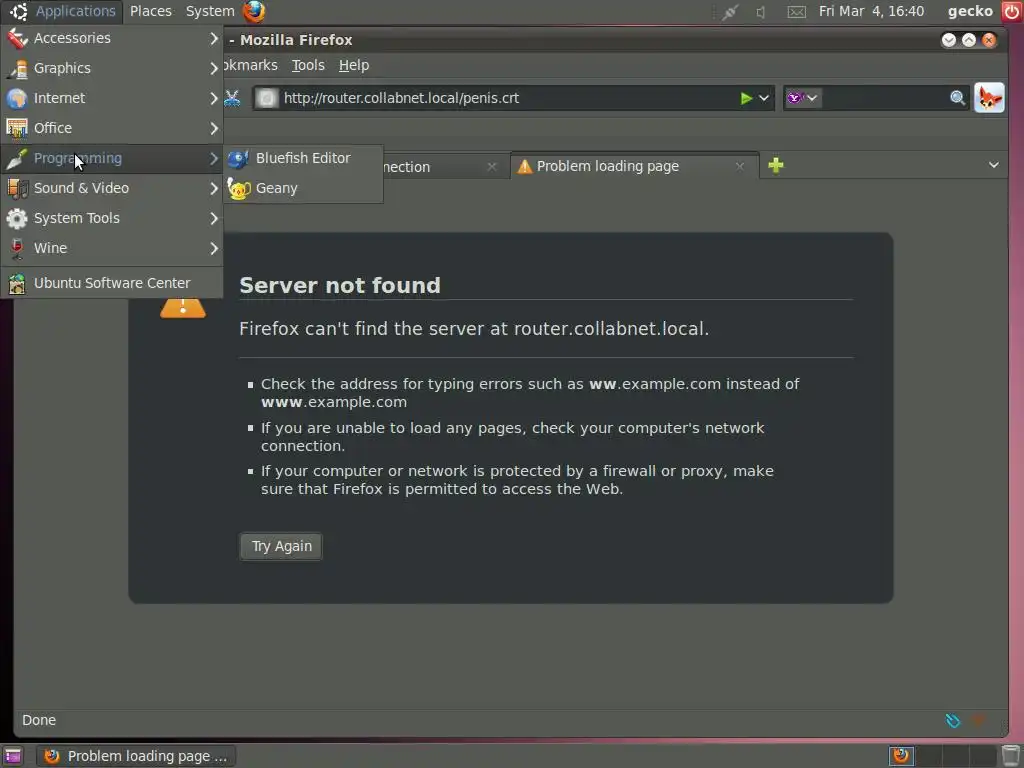Click the mail envelope indicator icon
1024x768 pixels.
(x=796, y=11)
